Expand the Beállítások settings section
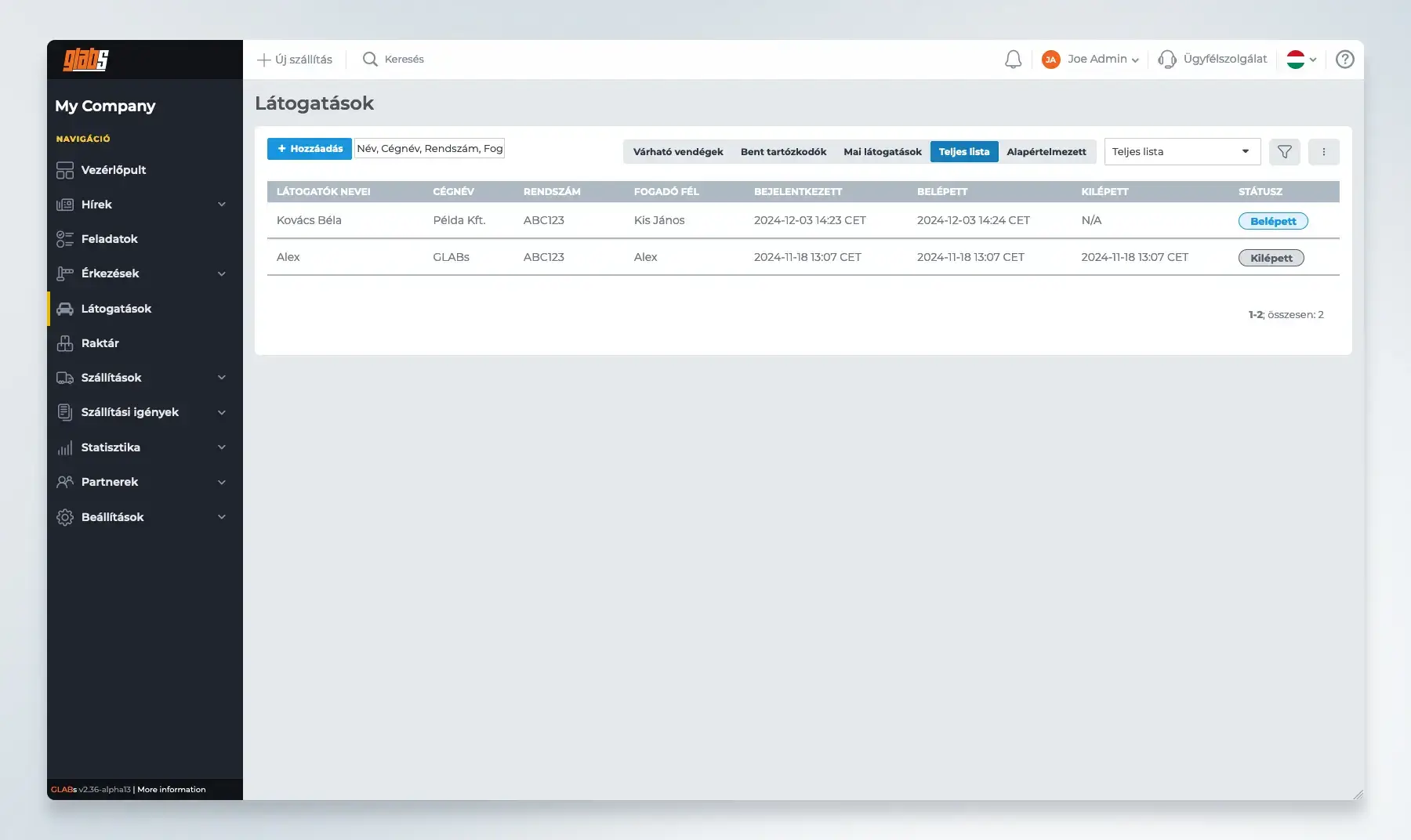Viewport: 1411px width, 840px height. coord(221,517)
